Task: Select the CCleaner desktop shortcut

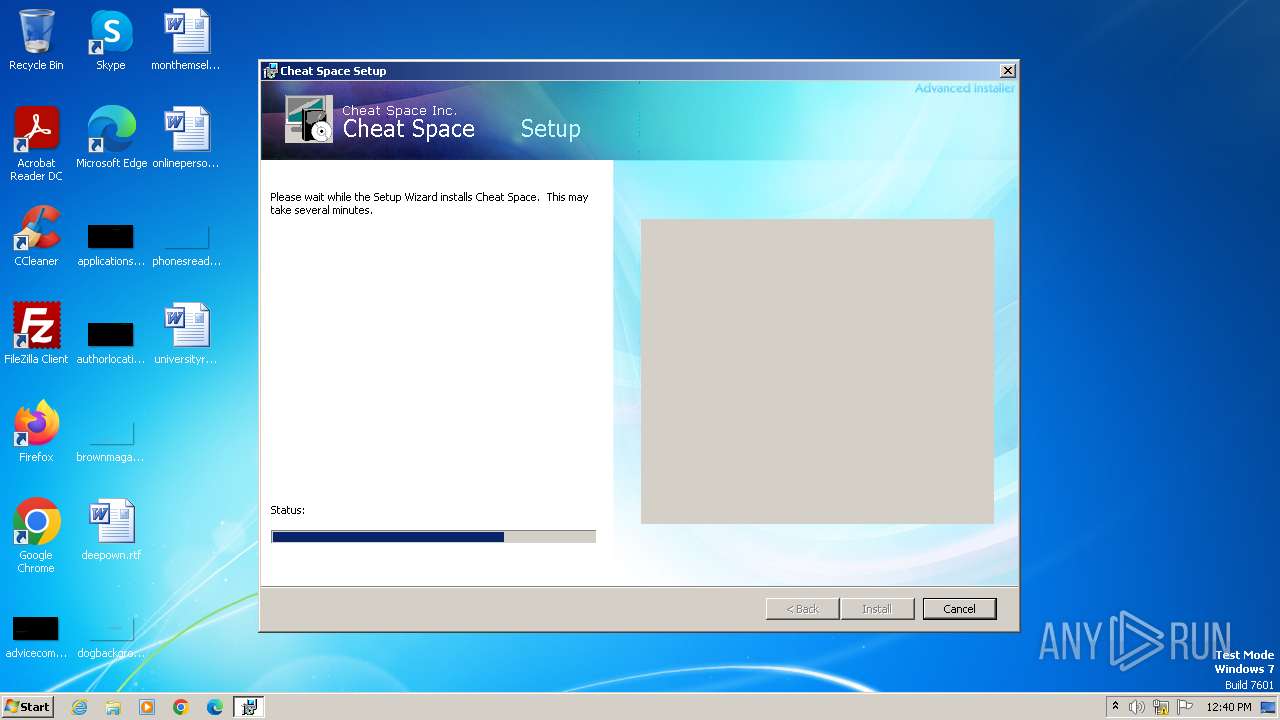Action: click(36, 236)
